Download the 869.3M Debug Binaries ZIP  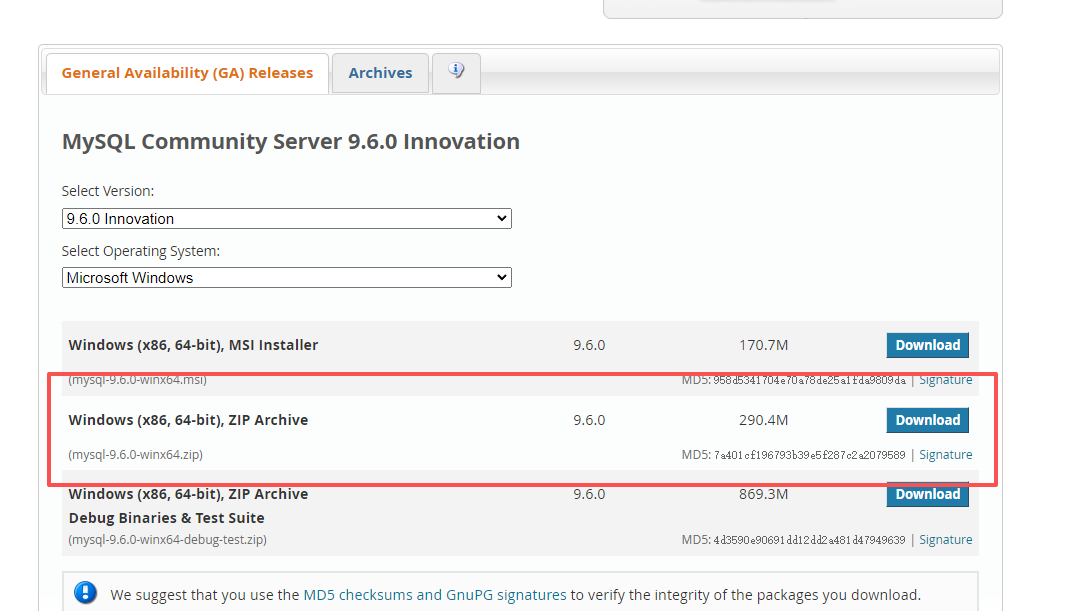point(927,494)
